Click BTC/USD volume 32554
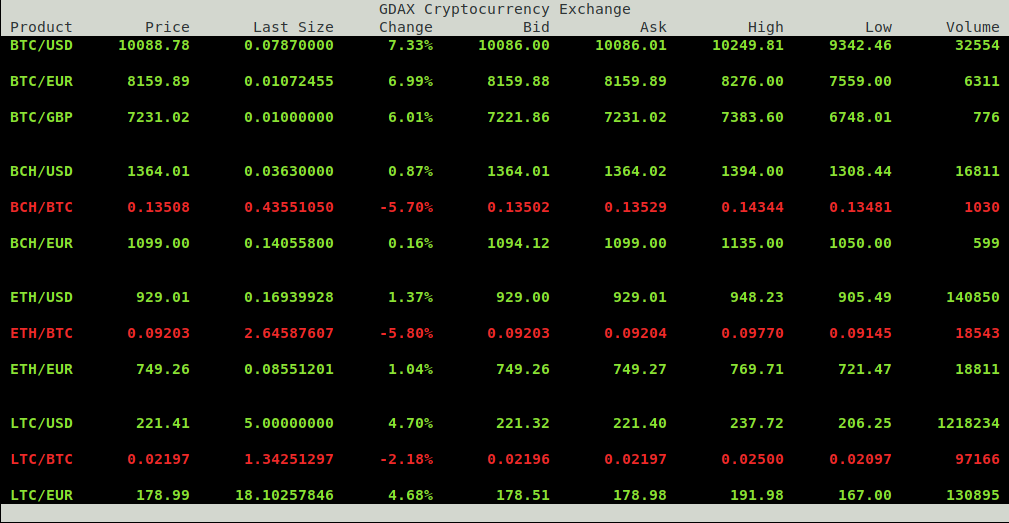Viewport: 1009px width, 523px height. pyautogui.click(x=977, y=45)
